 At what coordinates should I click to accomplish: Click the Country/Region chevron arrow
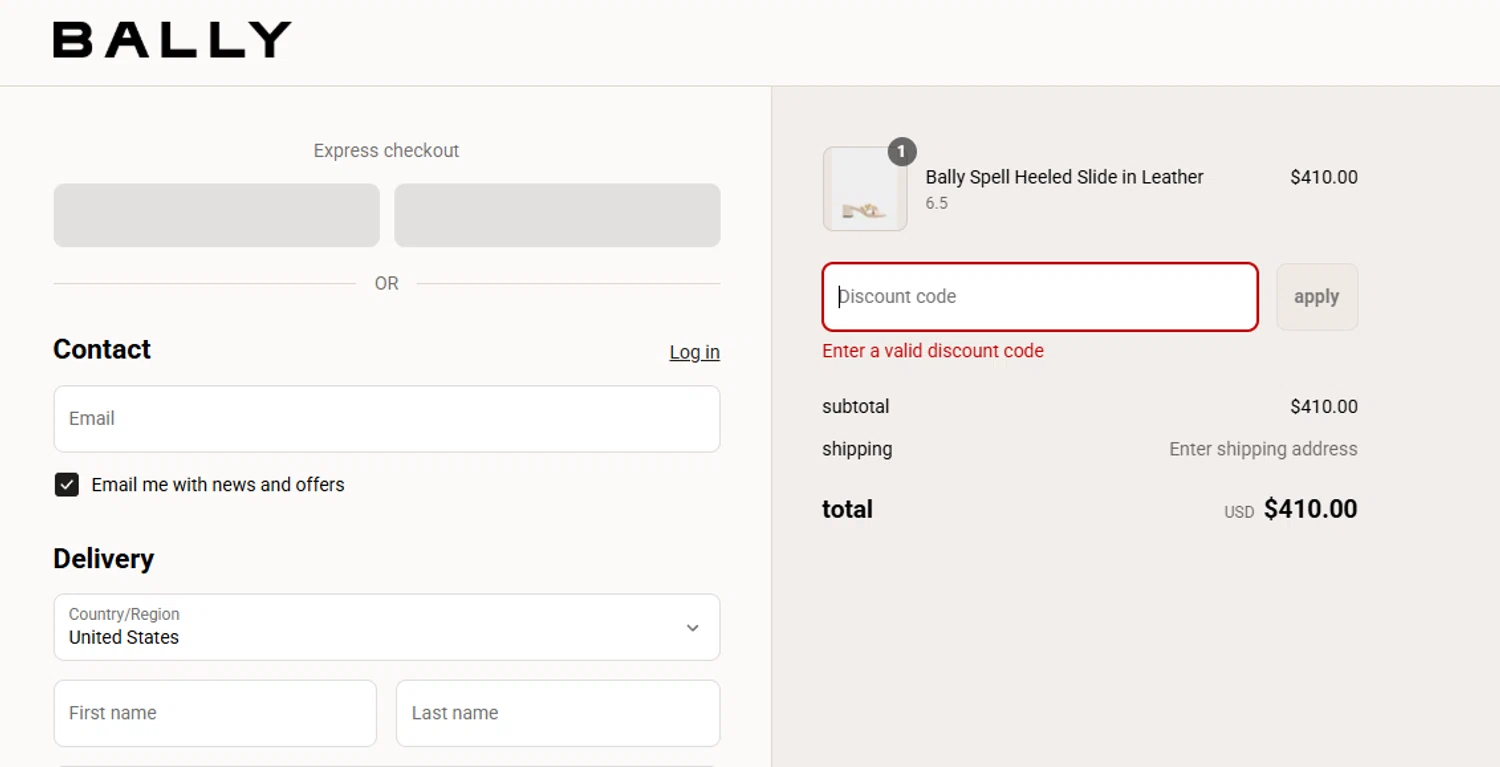(x=692, y=628)
